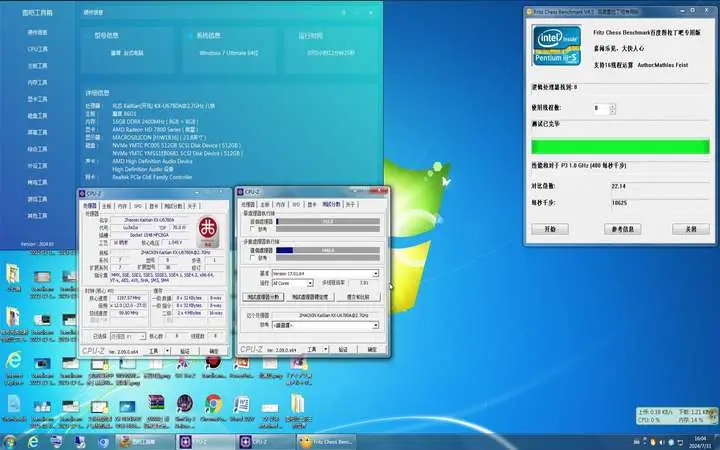Click the green Fritz benchmark progress bar
Image resolution: width=720 pixels, height=450 pixels.
620,147
